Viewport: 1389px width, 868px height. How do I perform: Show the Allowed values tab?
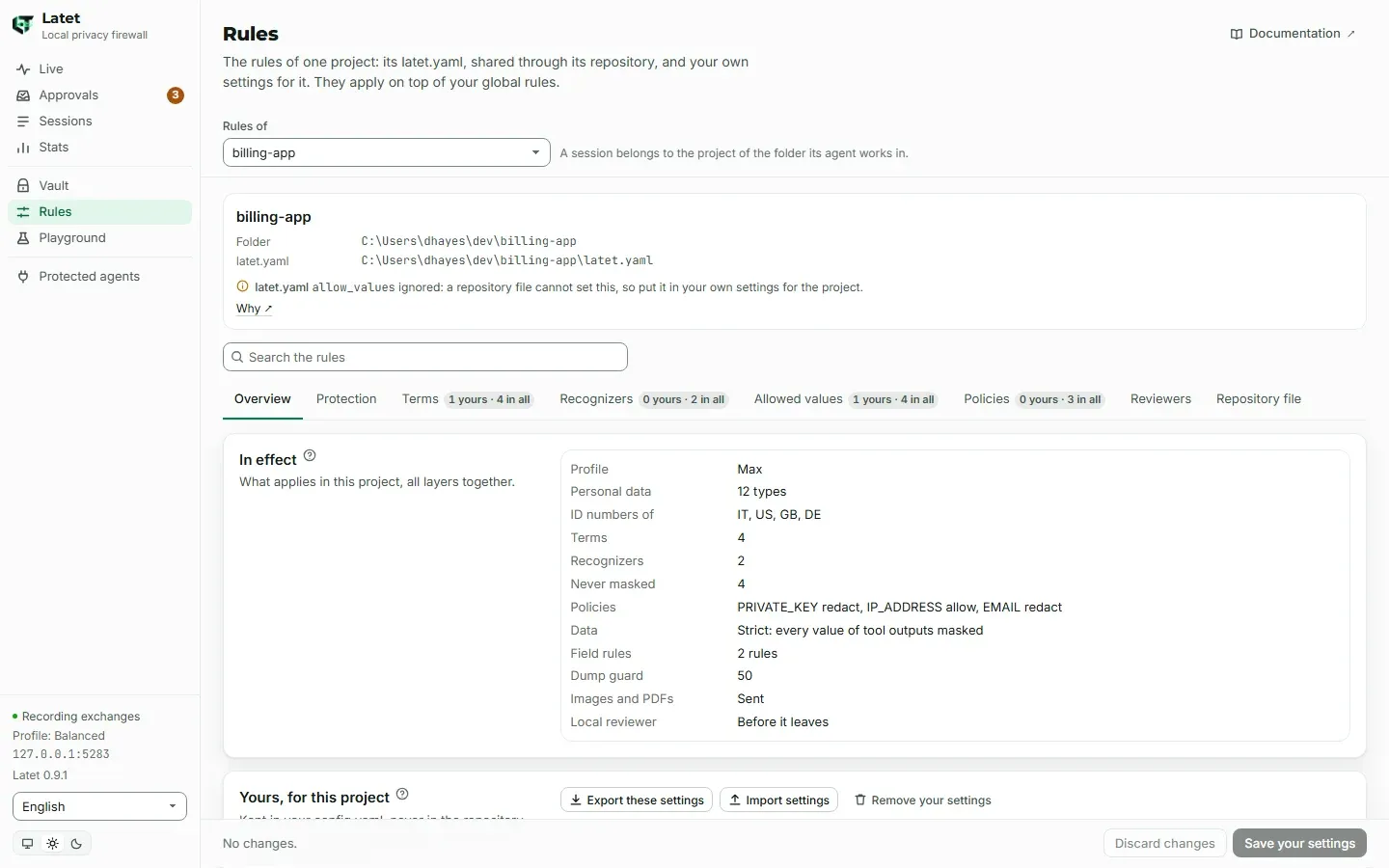click(846, 399)
